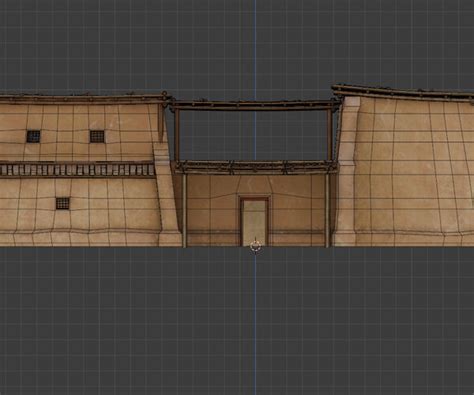Select the right building's wooden roof edge

tap(403, 92)
